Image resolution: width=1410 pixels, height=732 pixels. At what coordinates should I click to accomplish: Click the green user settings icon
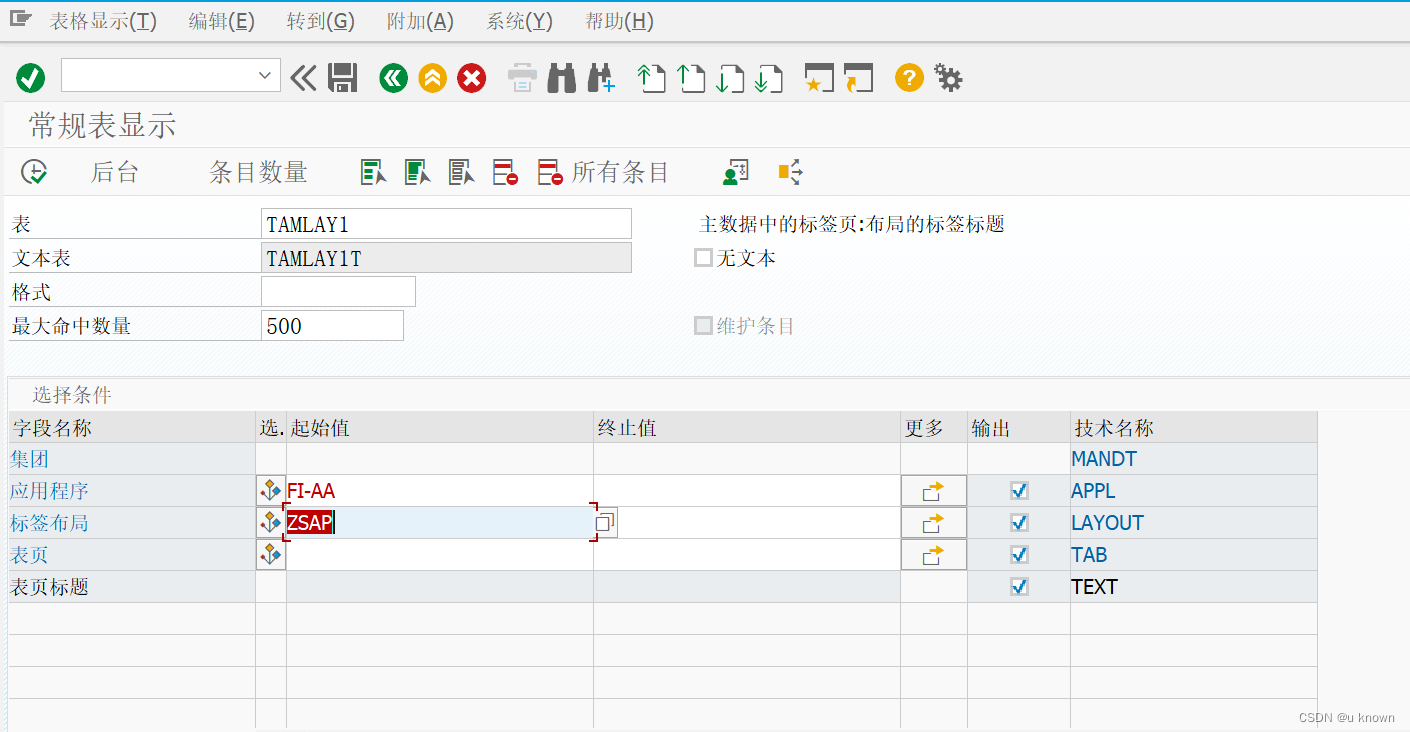coord(736,172)
